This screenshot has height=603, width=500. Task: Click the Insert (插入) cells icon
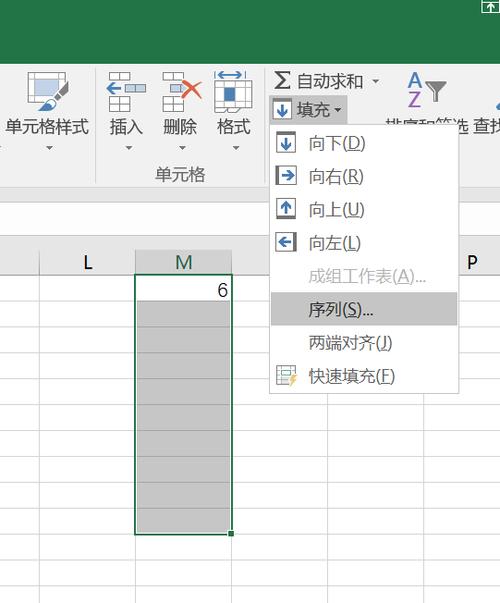126,92
